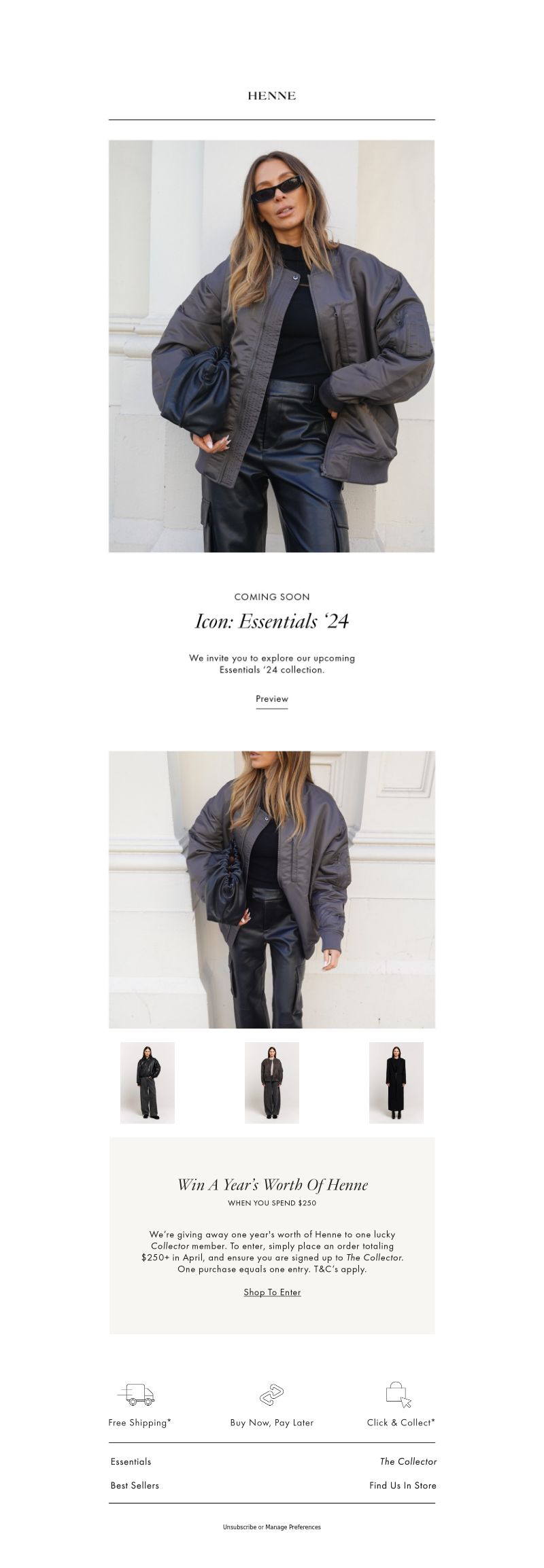
Task: Open the hero photo of model in sunglasses
Action: pyautogui.click(x=272, y=346)
